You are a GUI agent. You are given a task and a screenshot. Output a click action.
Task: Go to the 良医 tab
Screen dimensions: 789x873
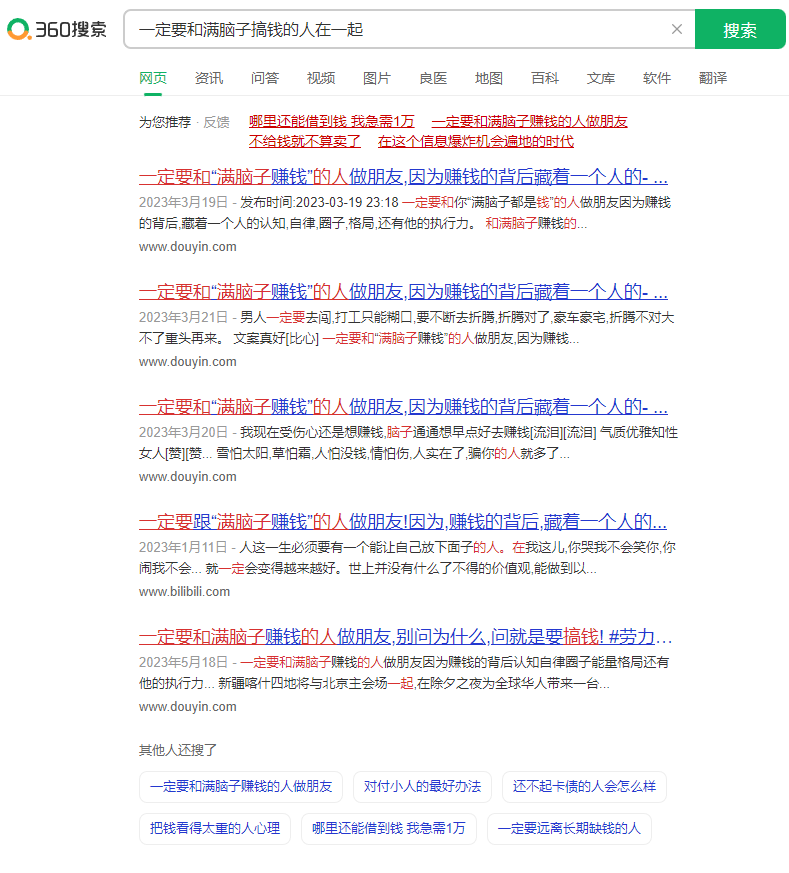click(433, 78)
